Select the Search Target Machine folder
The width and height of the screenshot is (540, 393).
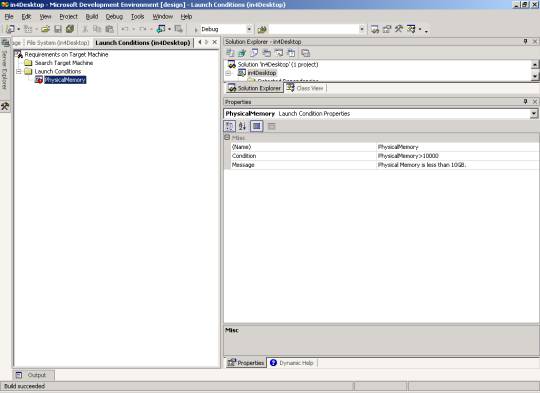coord(64,63)
